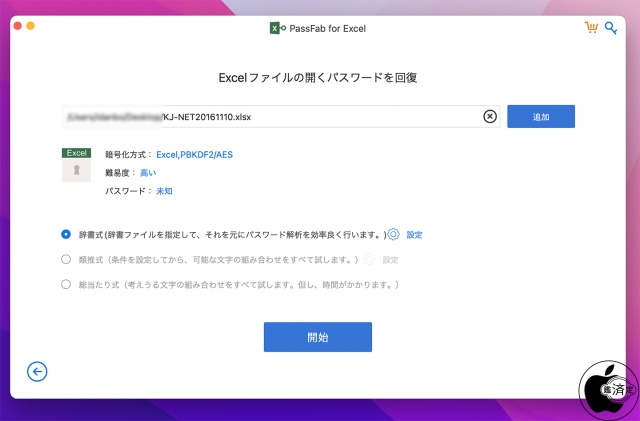Click the key register icon
Screen dimensions: 640x421
611,28
